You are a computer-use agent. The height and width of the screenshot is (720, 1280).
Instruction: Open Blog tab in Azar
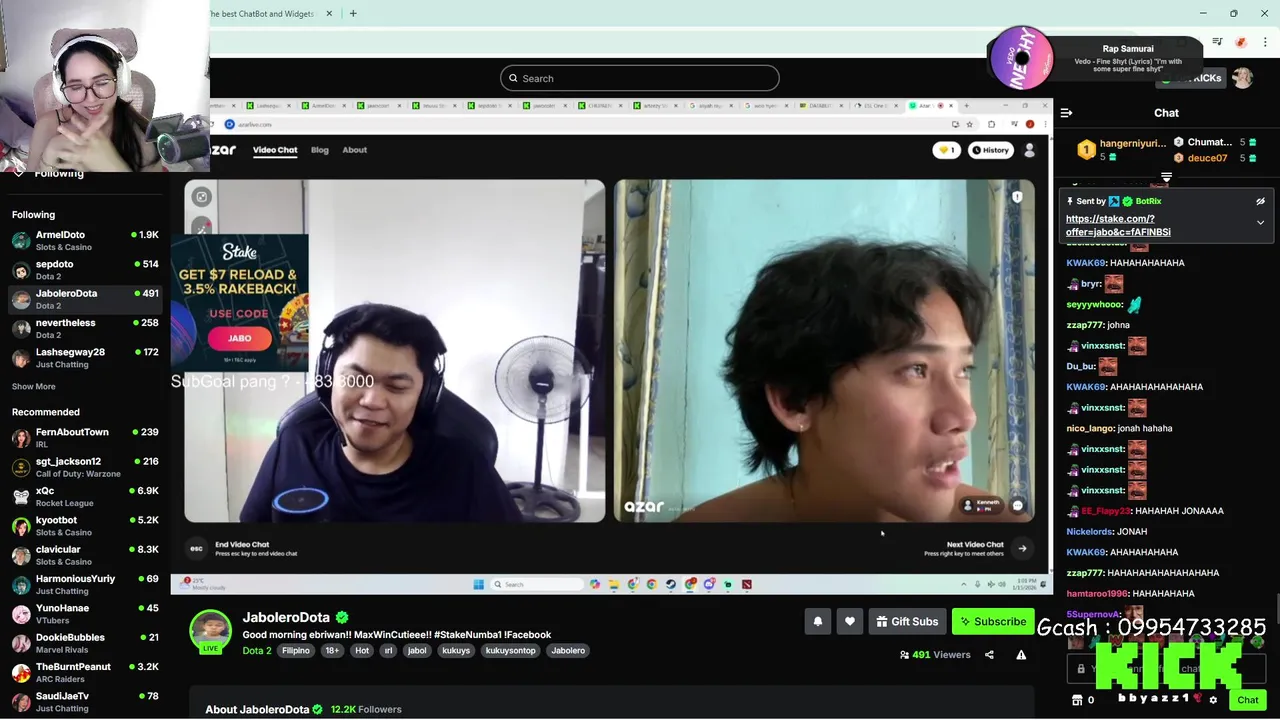(x=320, y=150)
